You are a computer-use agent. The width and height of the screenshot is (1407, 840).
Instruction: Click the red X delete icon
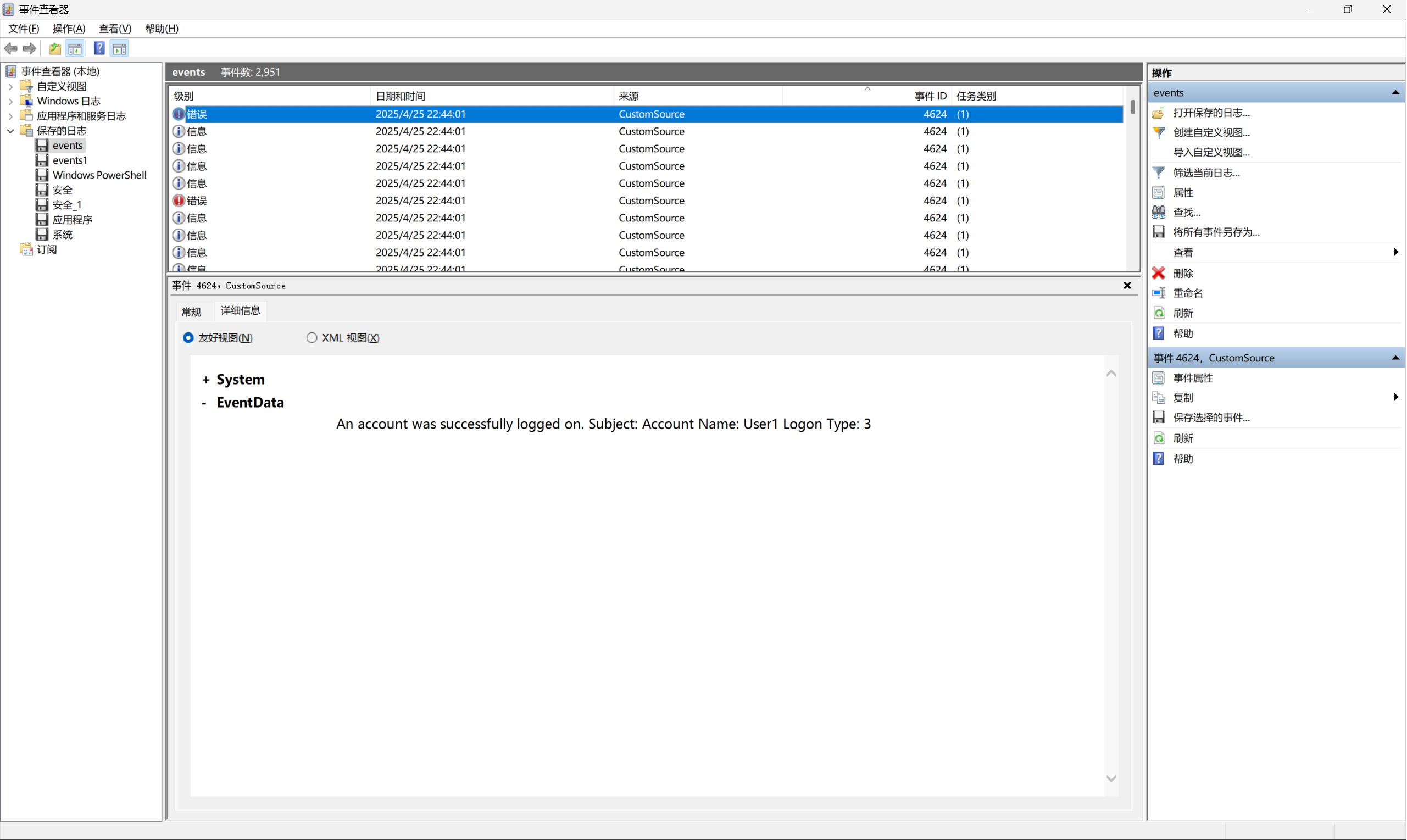pyautogui.click(x=1159, y=274)
